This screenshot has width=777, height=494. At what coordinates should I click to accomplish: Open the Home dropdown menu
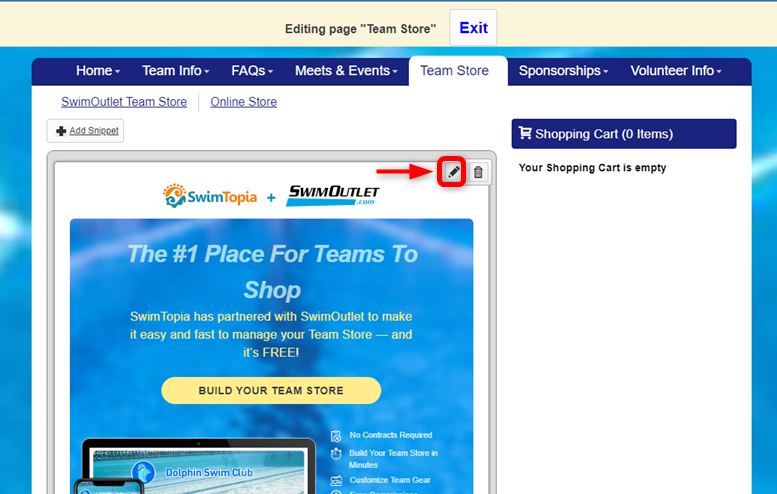(x=98, y=71)
